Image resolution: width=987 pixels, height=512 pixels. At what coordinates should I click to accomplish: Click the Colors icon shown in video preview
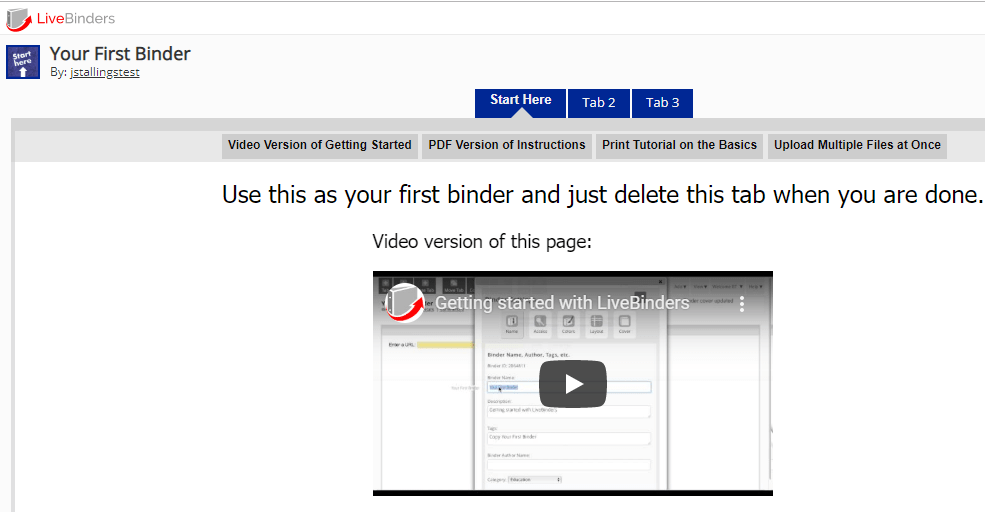568,324
